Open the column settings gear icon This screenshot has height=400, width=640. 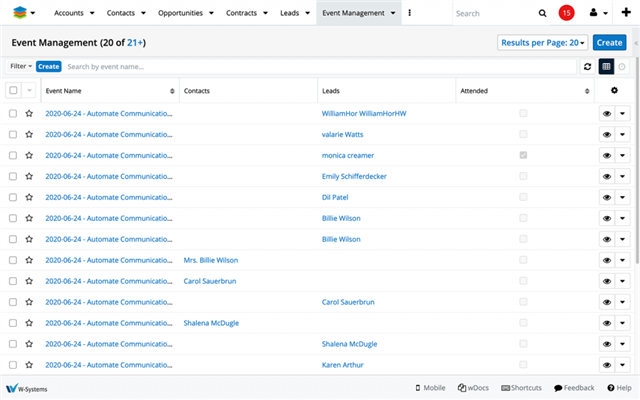[614, 91]
